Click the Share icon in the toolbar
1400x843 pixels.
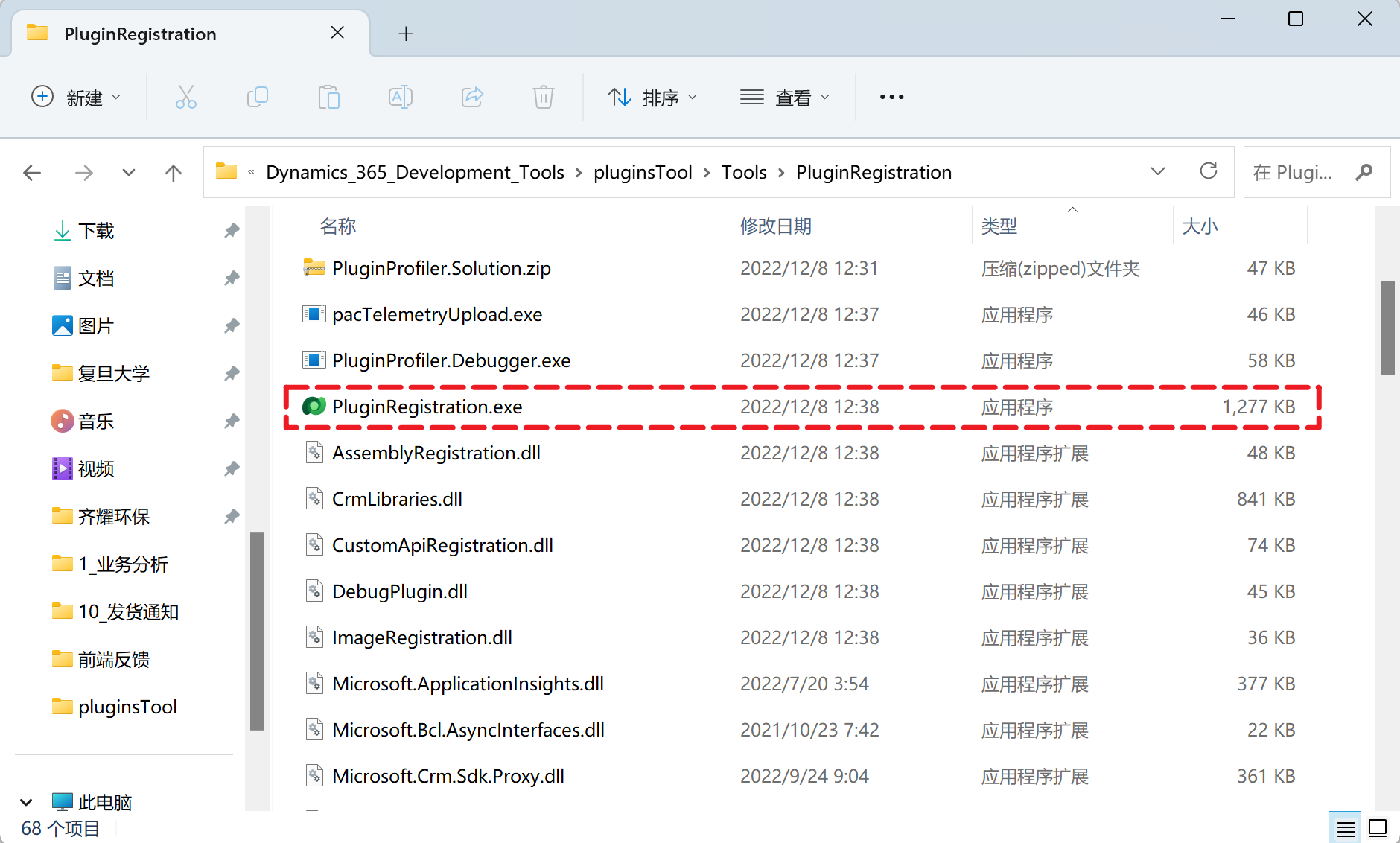click(x=471, y=97)
